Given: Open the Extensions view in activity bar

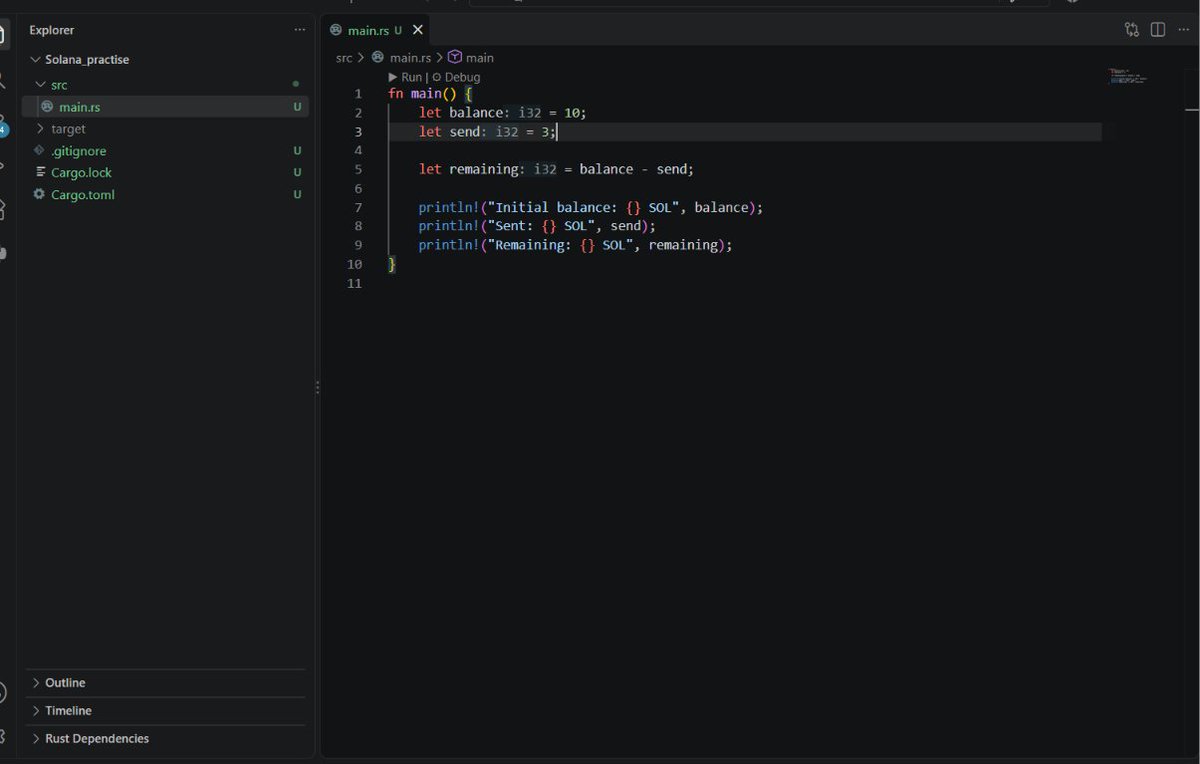Looking at the screenshot, I should (x=3, y=209).
